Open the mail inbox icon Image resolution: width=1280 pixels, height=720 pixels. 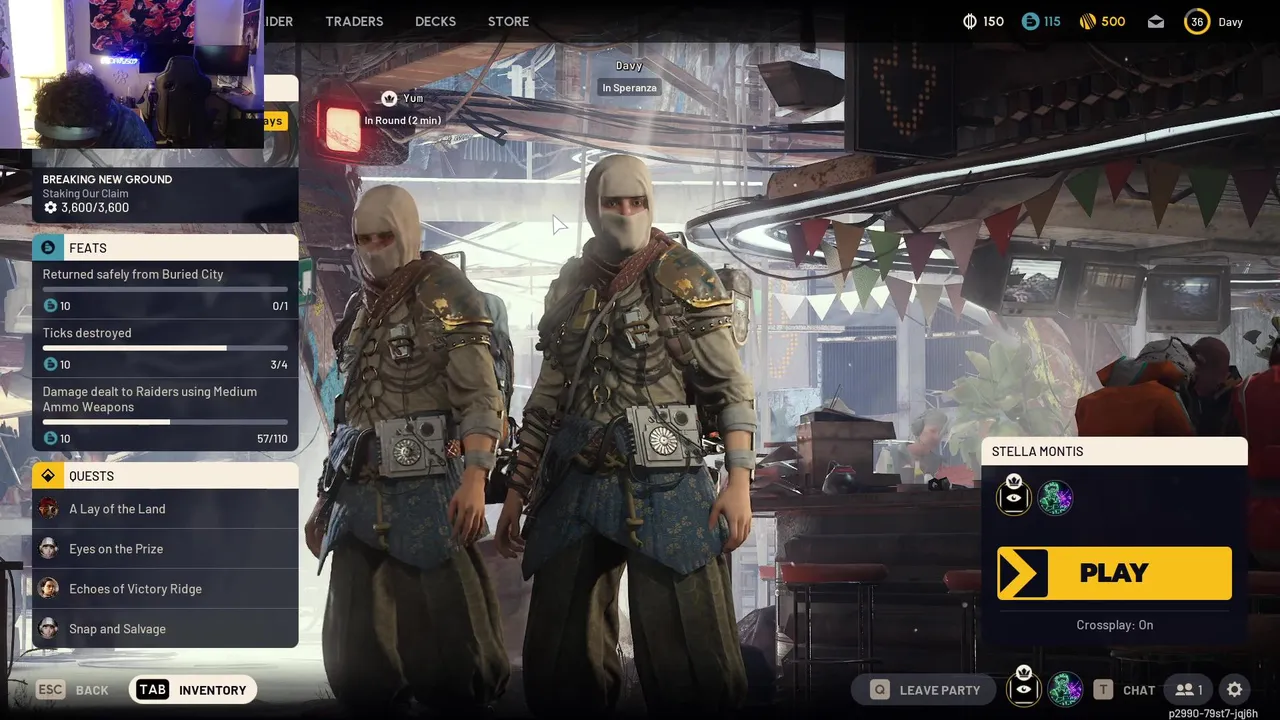(1156, 21)
